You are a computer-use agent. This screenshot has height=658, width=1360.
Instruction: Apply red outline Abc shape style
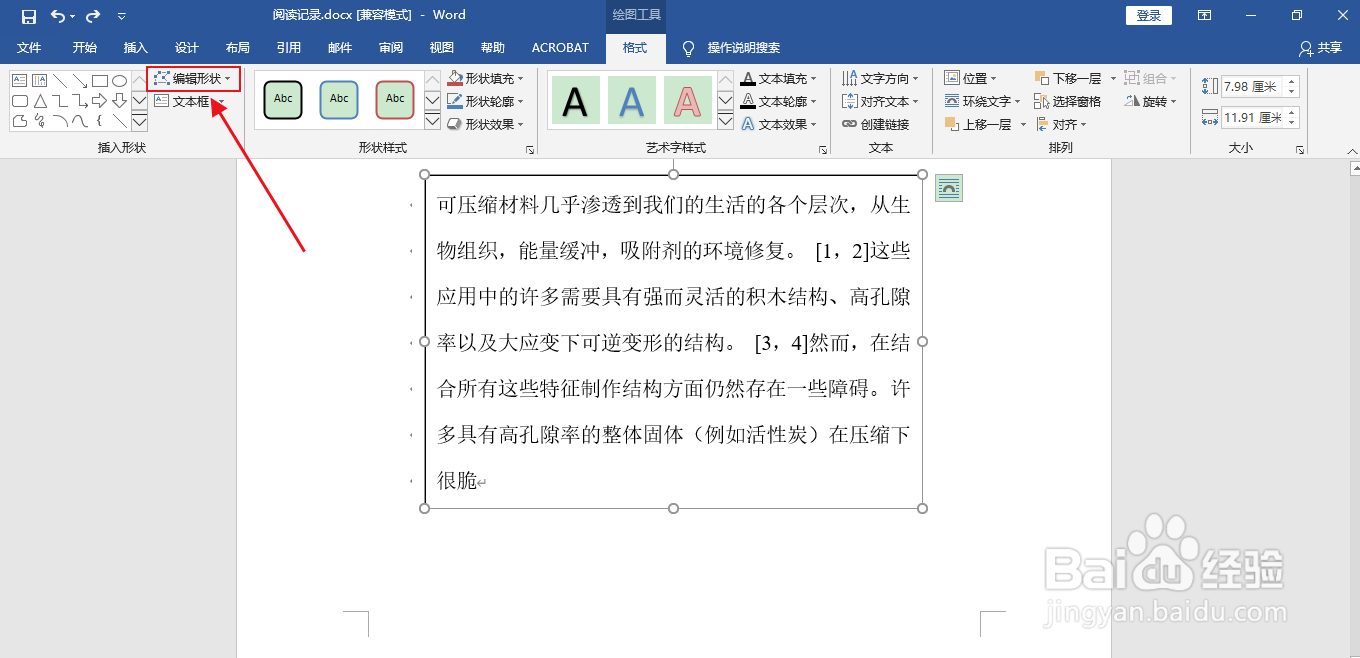[395, 99]
